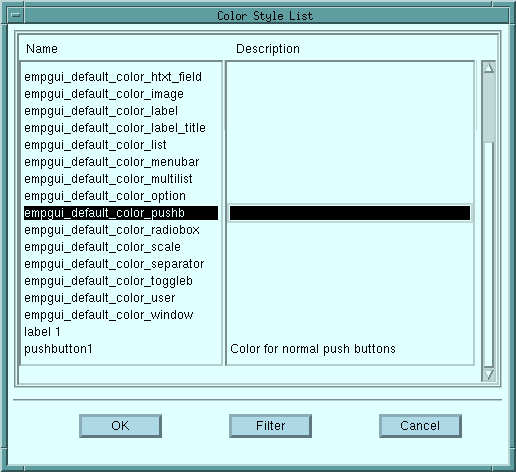Click 'Color for normal push buttons' description
This screenshot has width=516, height=472.
click(313, 349)
